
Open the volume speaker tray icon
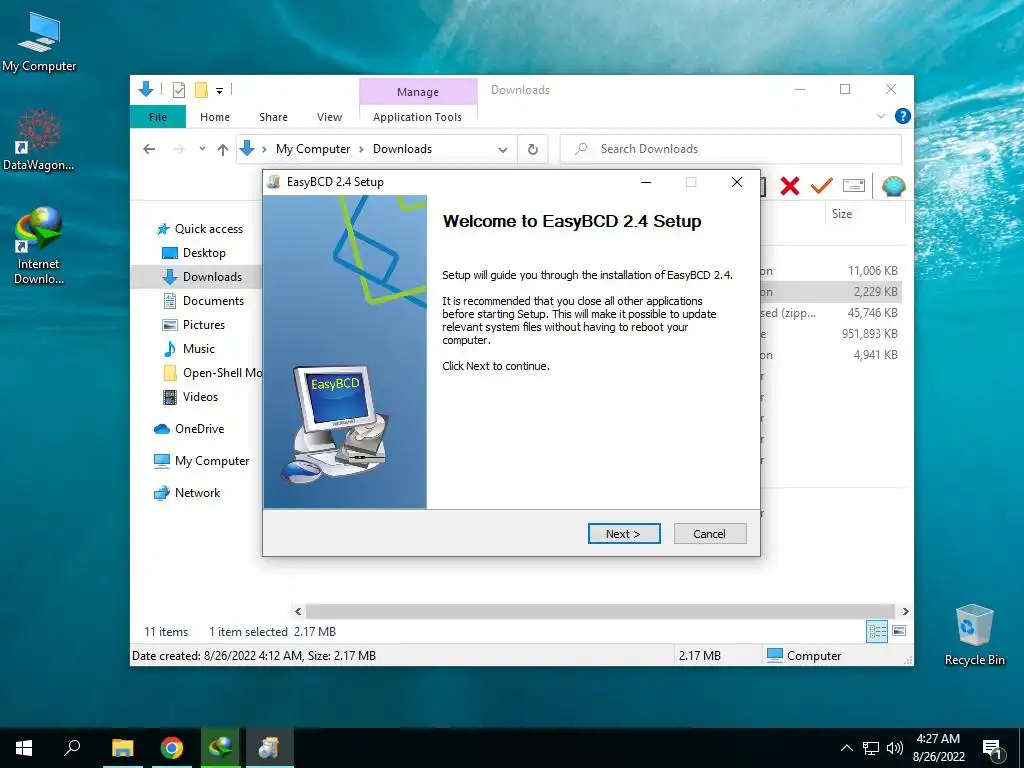point(895,748)
